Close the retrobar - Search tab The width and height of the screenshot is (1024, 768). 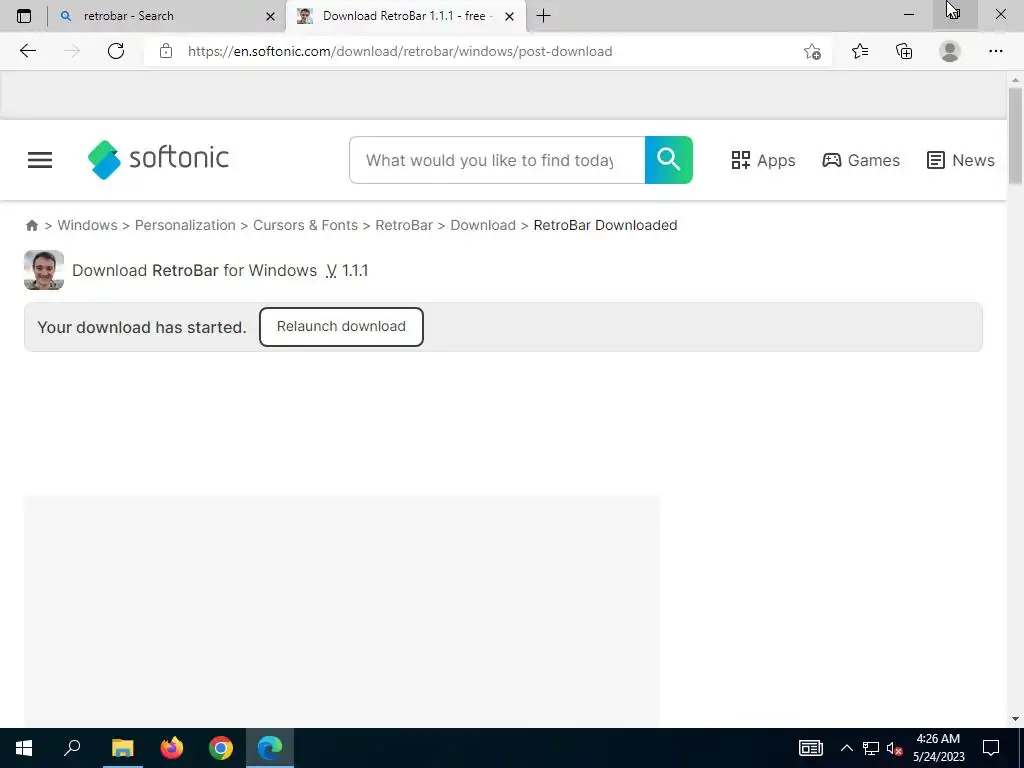270,16
